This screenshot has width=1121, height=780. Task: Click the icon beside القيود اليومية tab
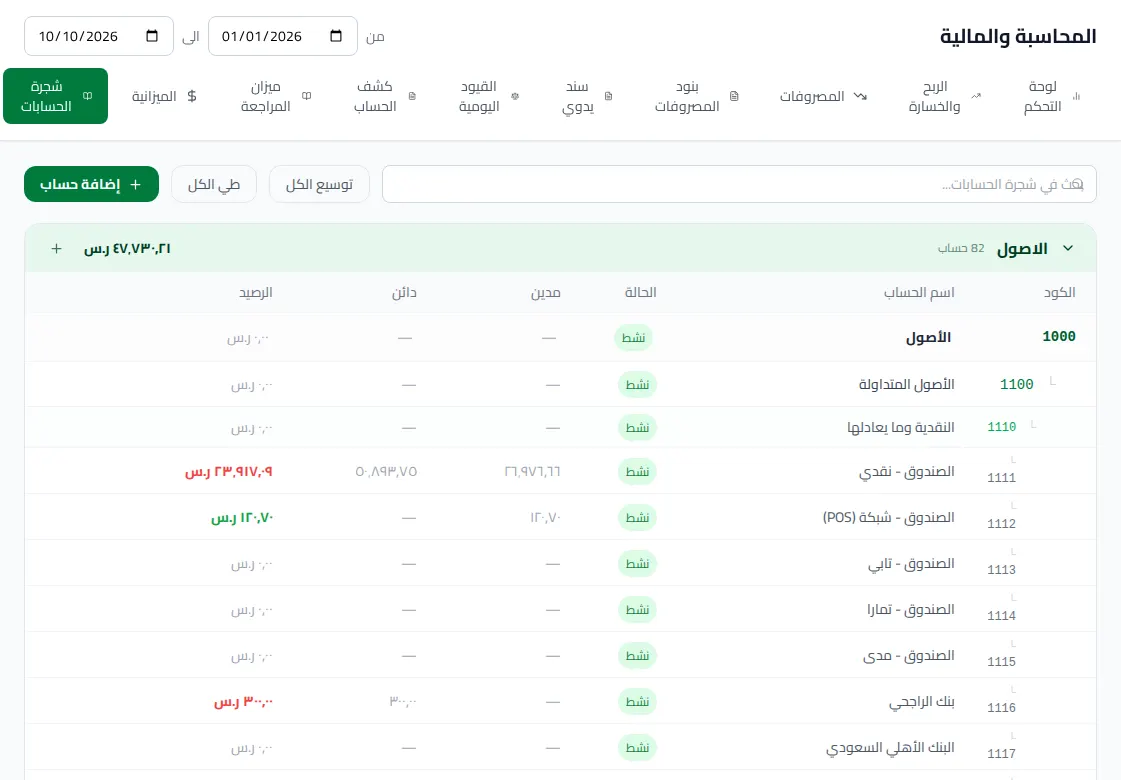coord(515,96)
